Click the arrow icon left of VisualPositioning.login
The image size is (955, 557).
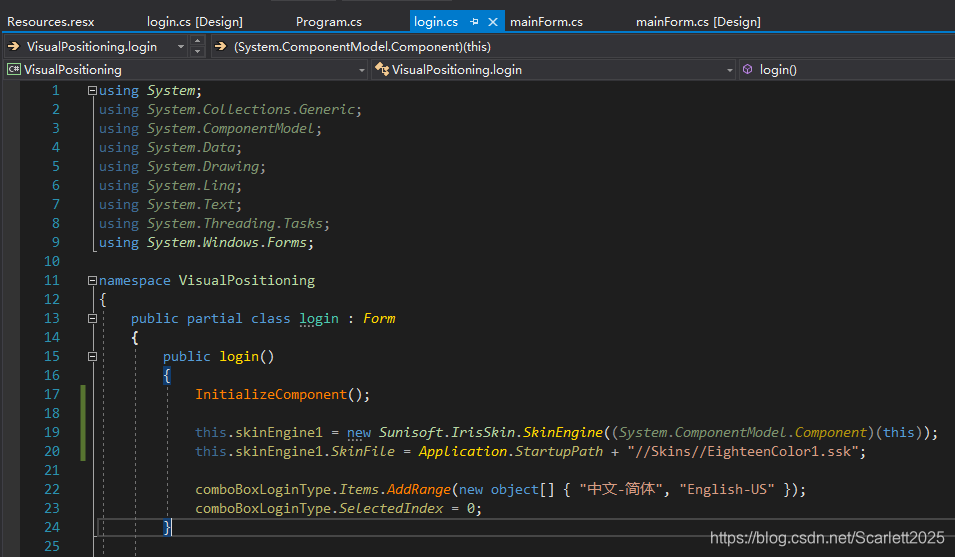pyautogui.click(x=13, y=46)
